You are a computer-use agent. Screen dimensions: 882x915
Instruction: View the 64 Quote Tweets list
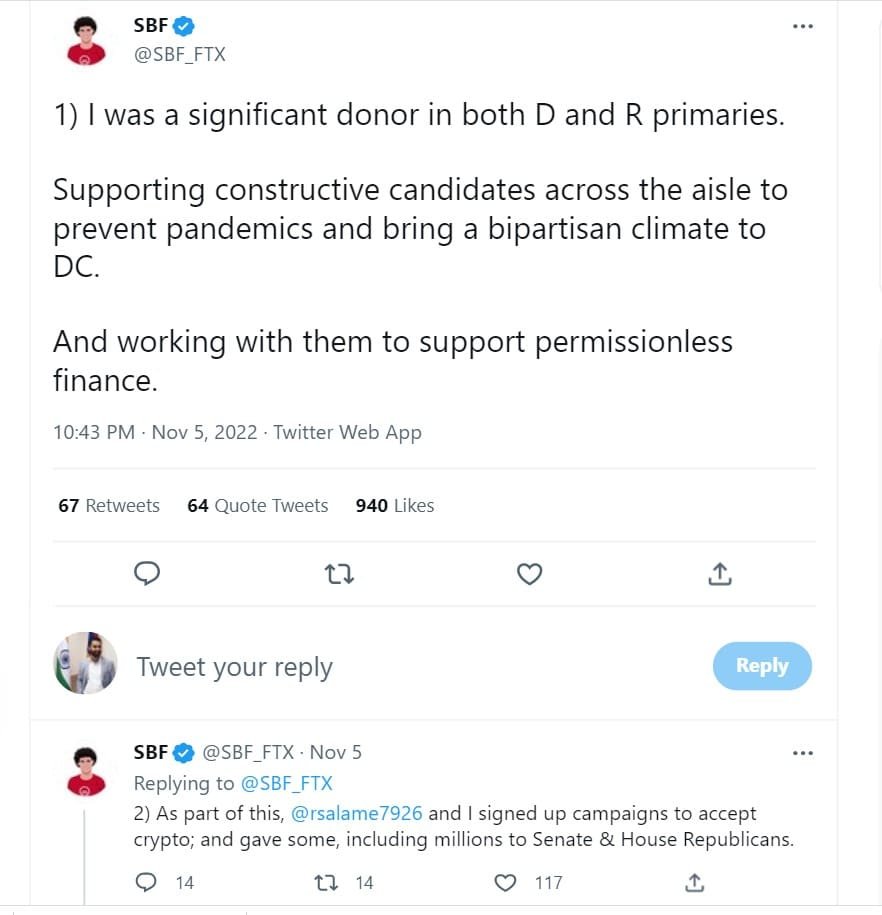click(258, 506)
